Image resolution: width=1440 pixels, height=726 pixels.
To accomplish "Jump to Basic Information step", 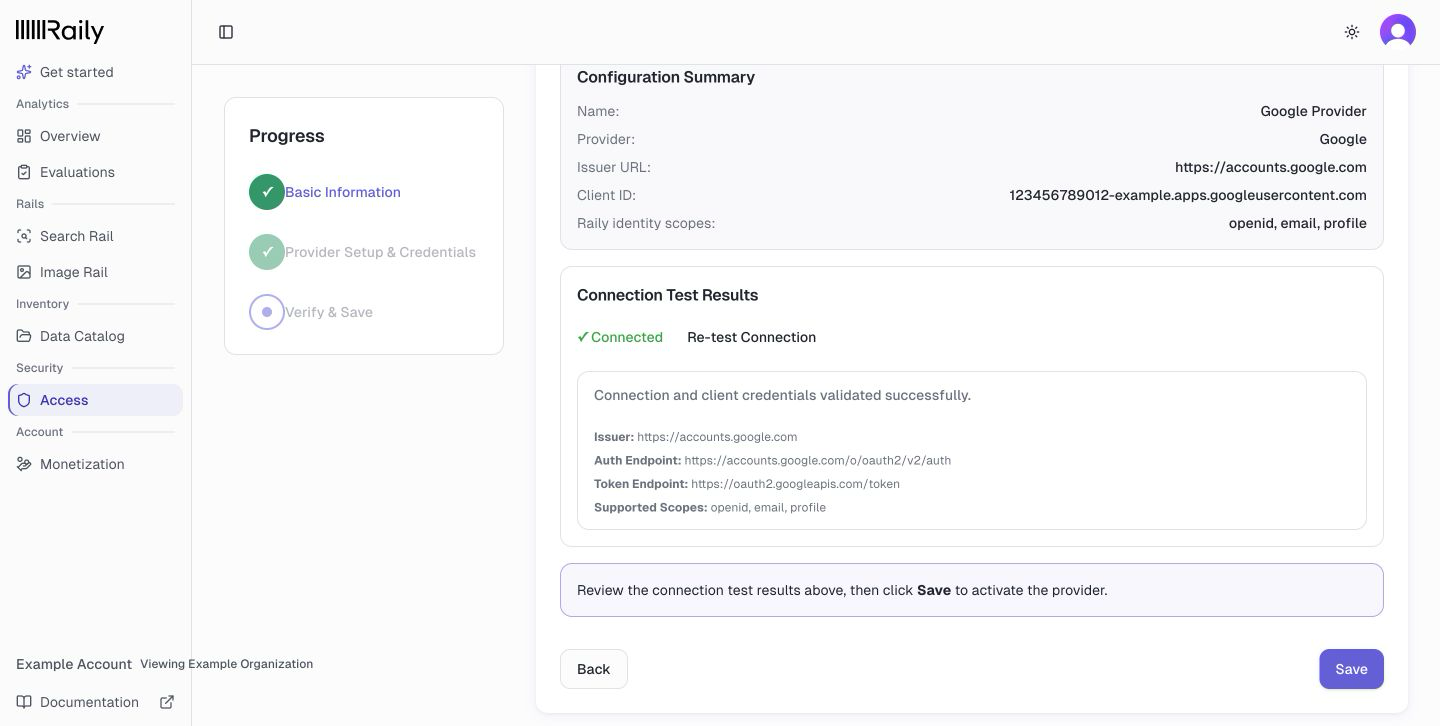I will (x=343, y=192).
